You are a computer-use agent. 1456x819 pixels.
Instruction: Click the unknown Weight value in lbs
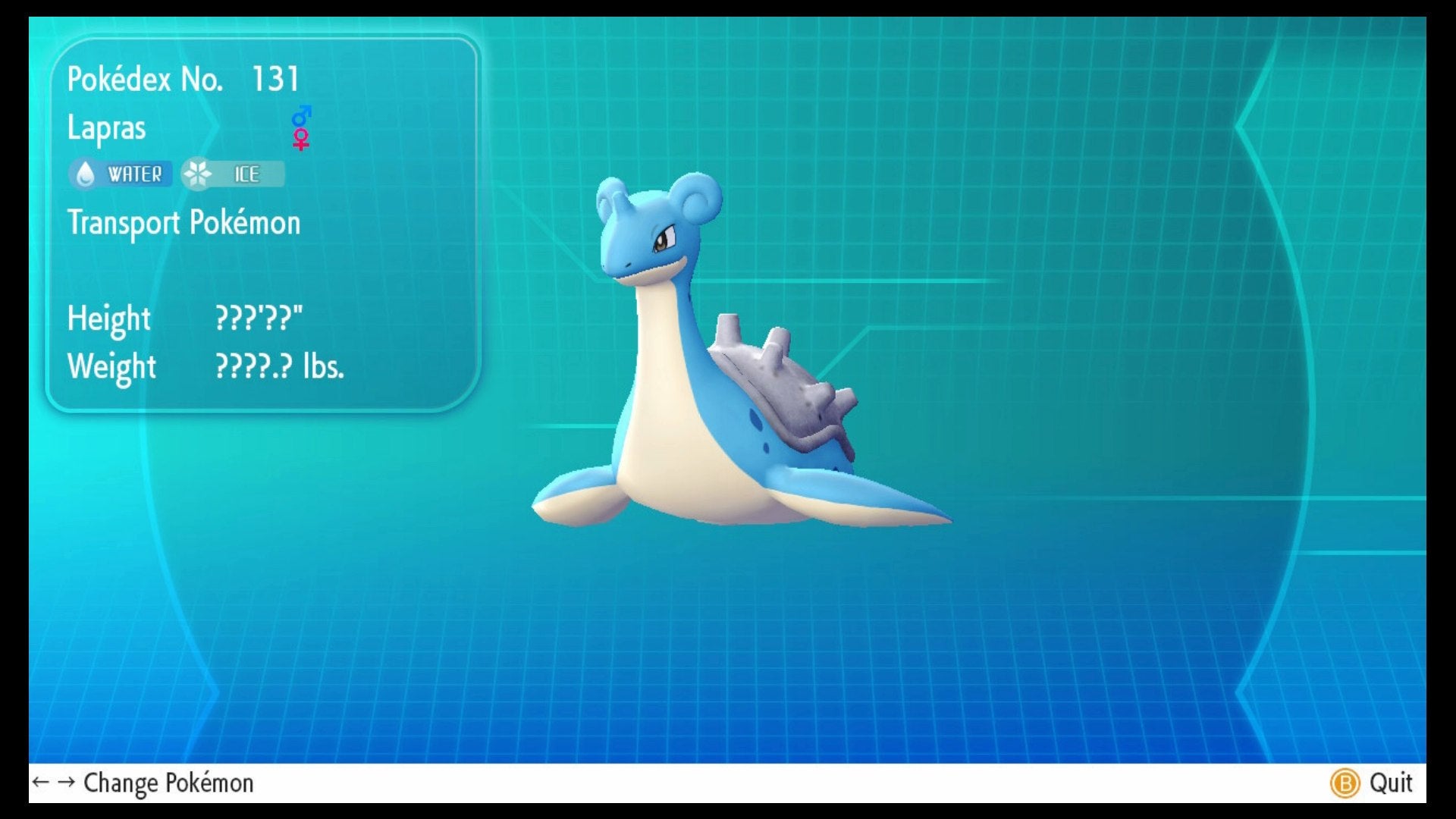tap(279, 366)
